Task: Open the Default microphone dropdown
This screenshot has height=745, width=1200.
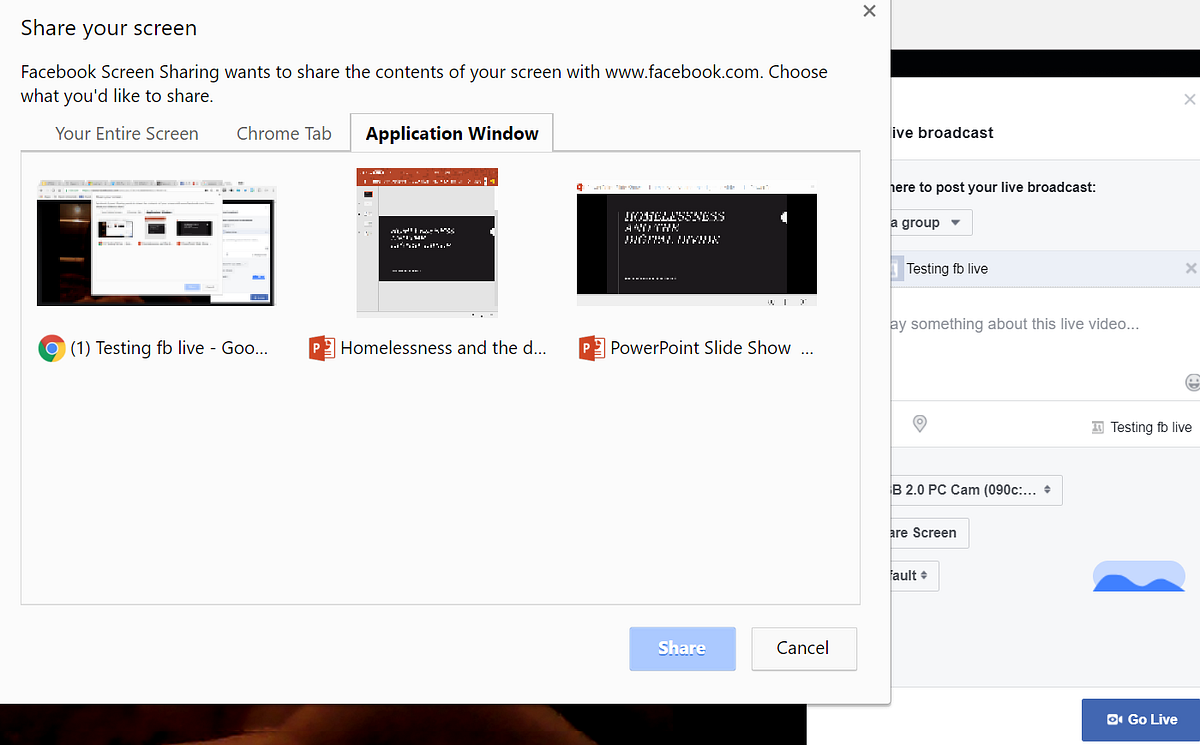Action: [x=913, y=575]
